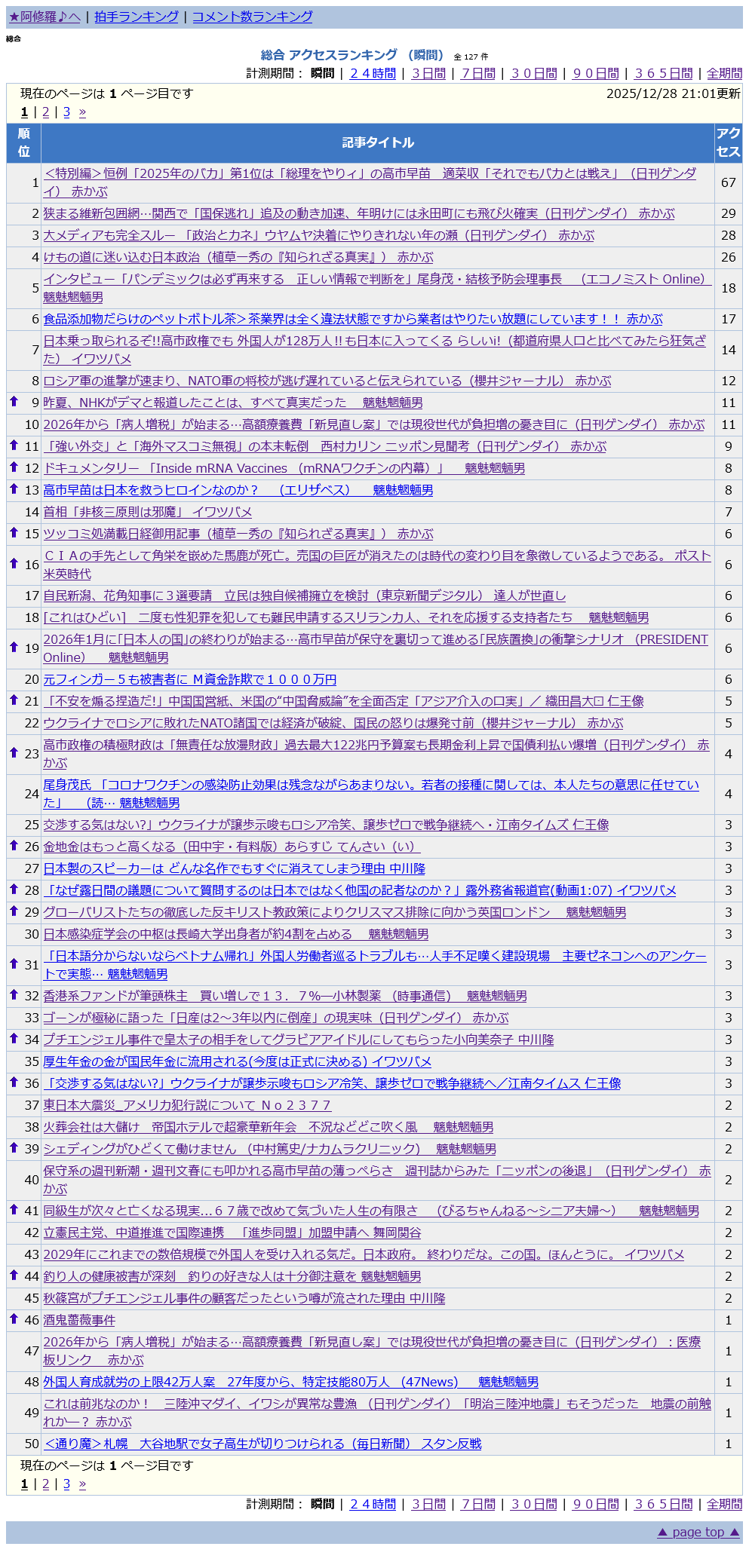The height and width of the screenshot is (1568, 749).
Task: Click the up arrow icon beside rank 19
Action: (14, 647)
